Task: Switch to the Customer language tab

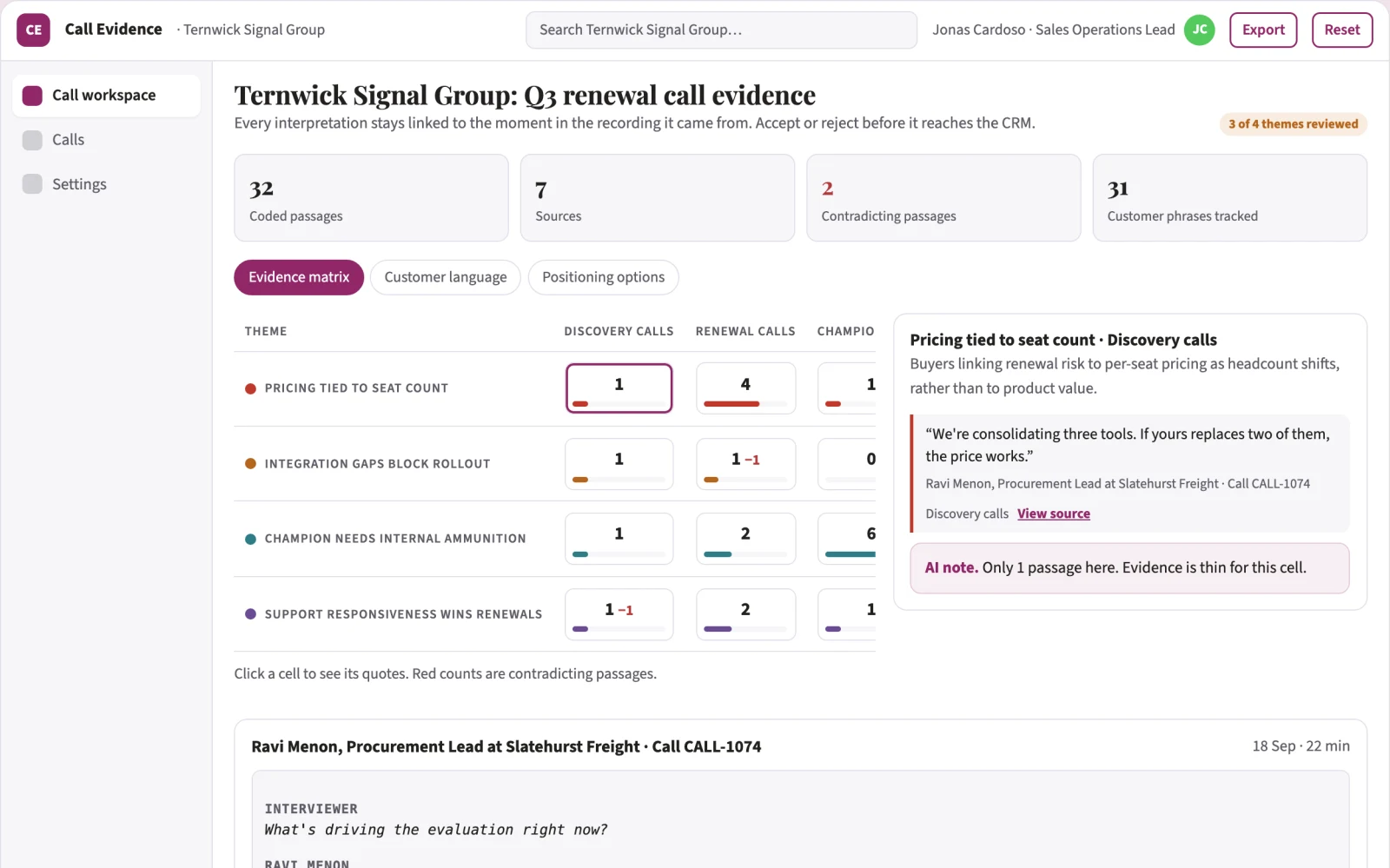Action: (x=446, y=277)
